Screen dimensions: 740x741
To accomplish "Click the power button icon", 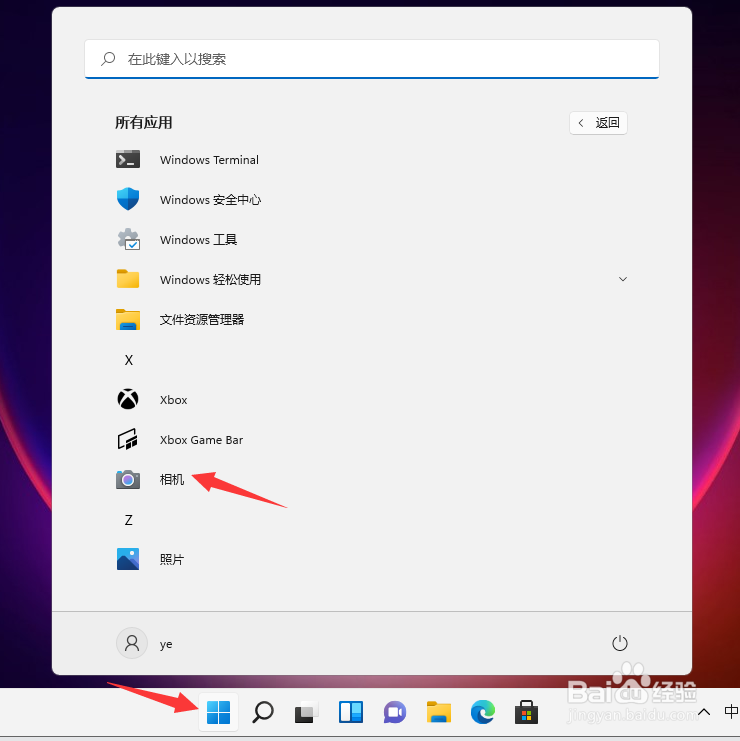I will coord(620,643).
